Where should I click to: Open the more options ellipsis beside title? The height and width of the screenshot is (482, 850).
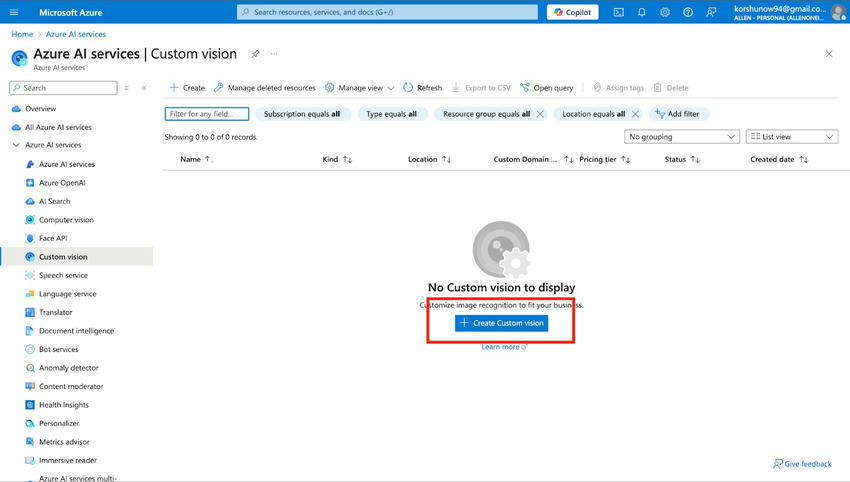pyautogui.click(x=274, y=54)
